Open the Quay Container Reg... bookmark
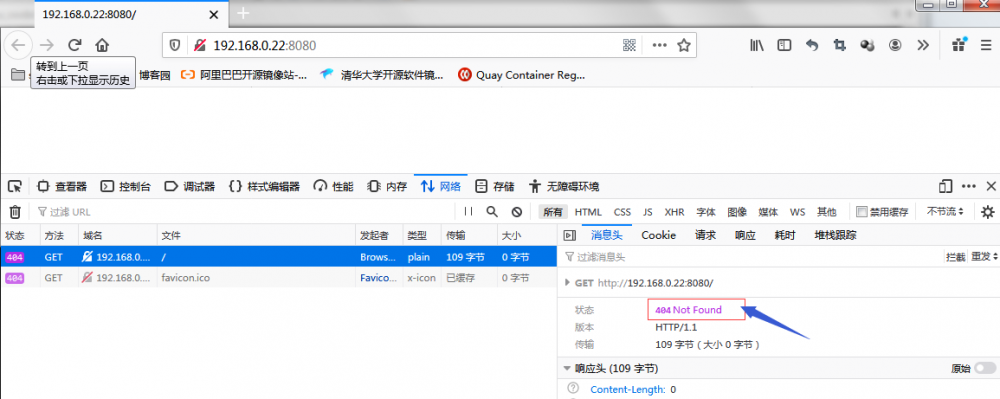The image size is (1000, 399). pyautogui.click(x=522, y=75)
